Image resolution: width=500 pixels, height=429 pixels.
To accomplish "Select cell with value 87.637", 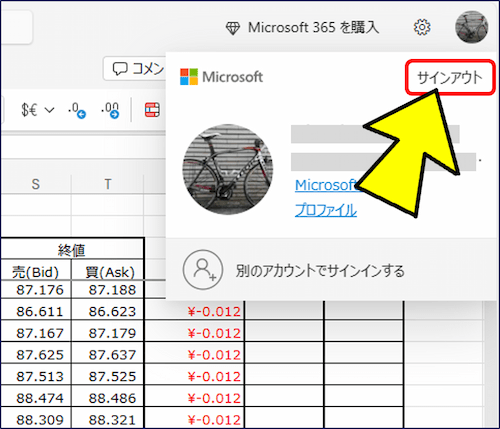I will pyautogui.click(x=108, y=353).
